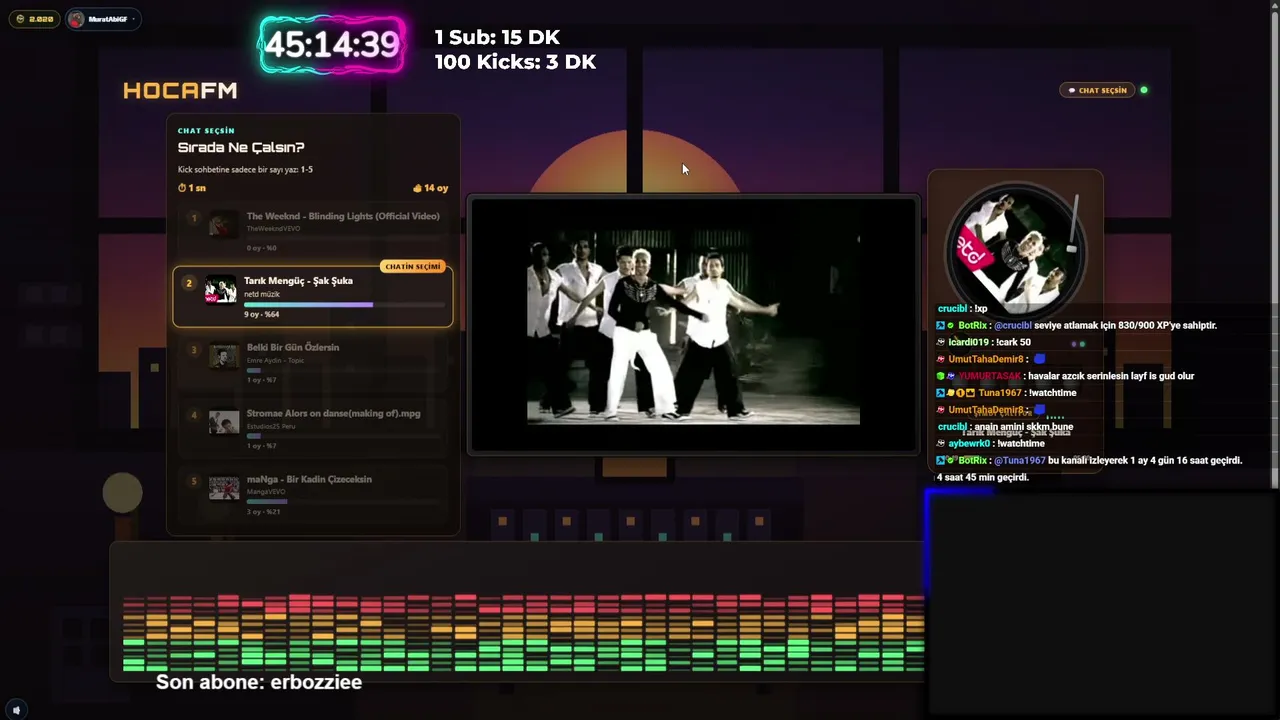
Task: Click the @Tuna1967 mention in BotRix's message
Action: tap(1020, 461)
